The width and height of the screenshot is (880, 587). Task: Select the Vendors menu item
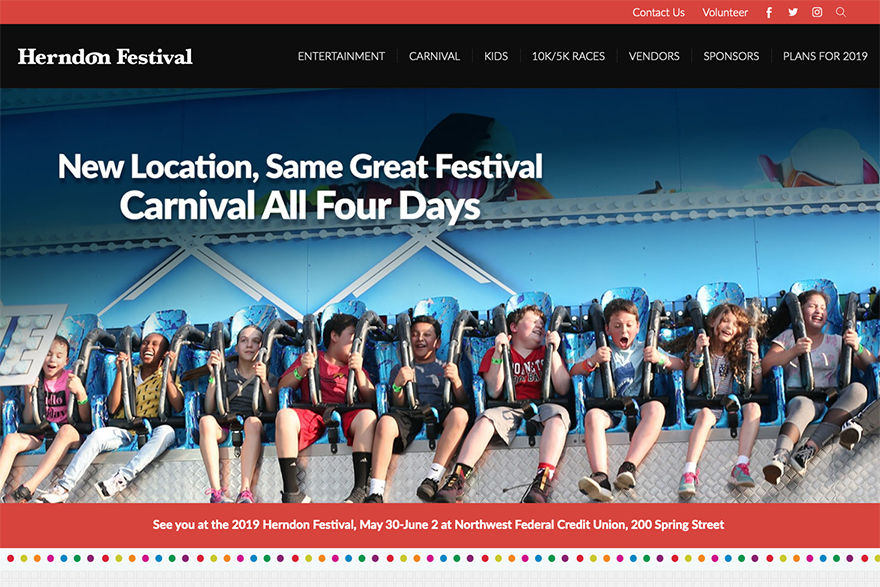pos(654,56)
